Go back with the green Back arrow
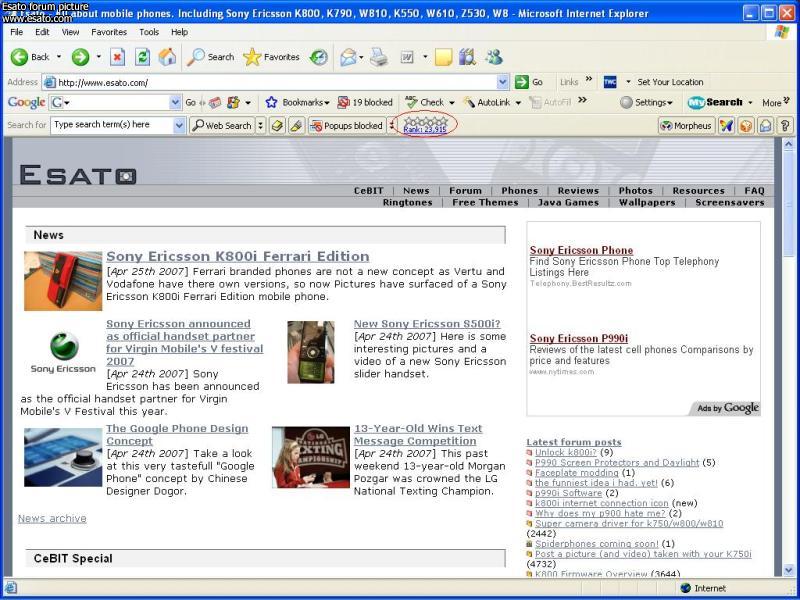800x600 pixels. point(30,57)
